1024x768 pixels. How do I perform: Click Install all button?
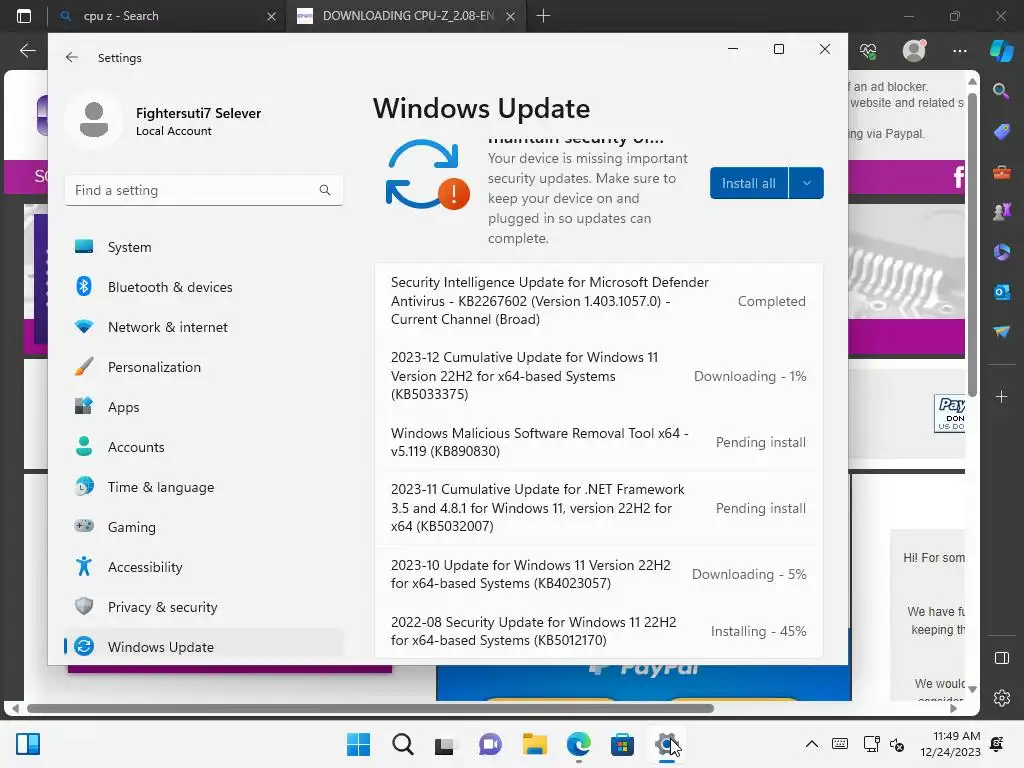[x=749, y=183]
